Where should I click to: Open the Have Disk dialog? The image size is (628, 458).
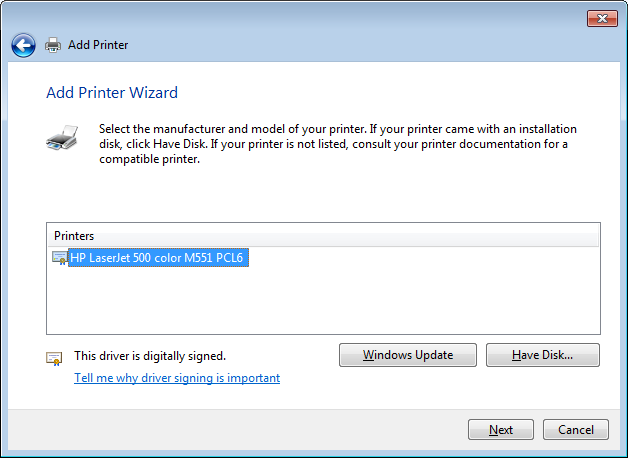(x=542, y=355)
